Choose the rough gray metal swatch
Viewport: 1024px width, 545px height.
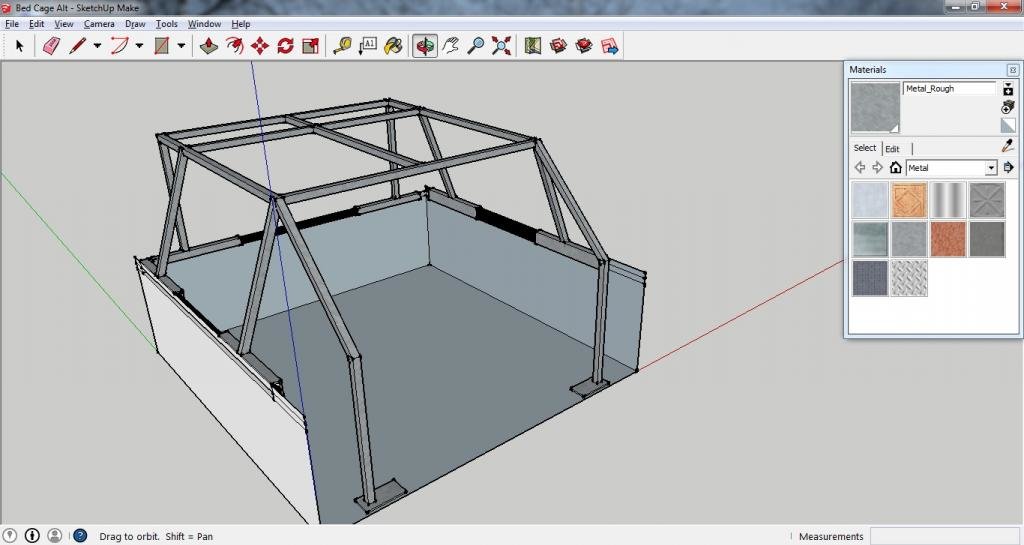tap(909, 239)
